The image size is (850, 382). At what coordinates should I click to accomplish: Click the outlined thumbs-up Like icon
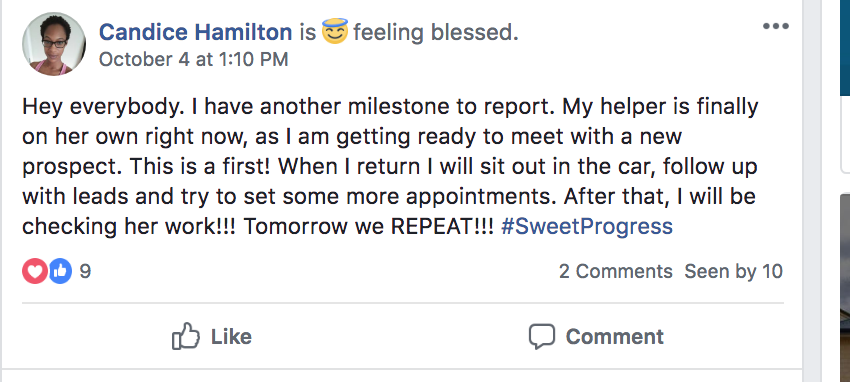tap(186, 336)
